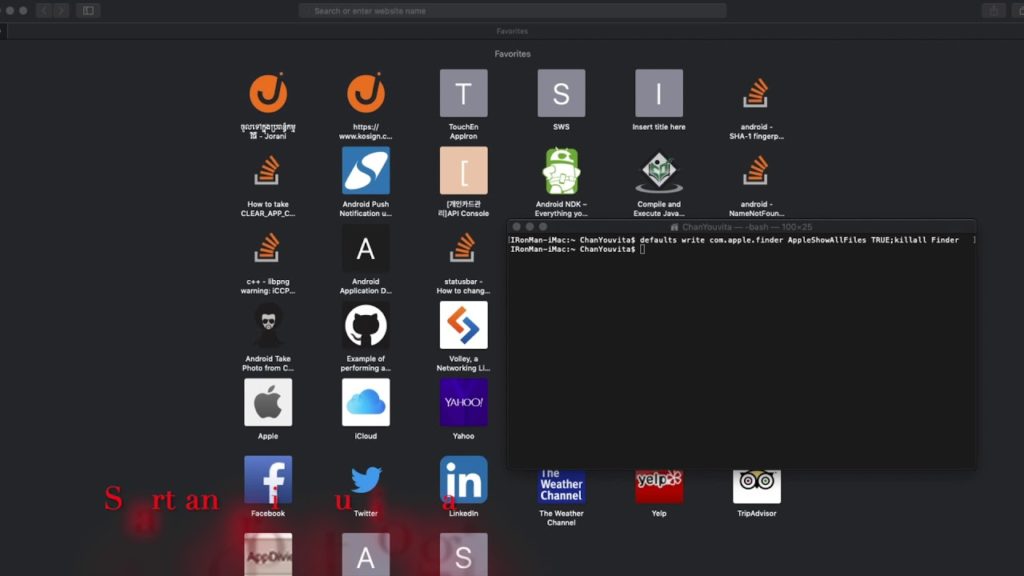Open the Facebook favorite
The image size is (1024, 576).
click(x=268, y=480)
